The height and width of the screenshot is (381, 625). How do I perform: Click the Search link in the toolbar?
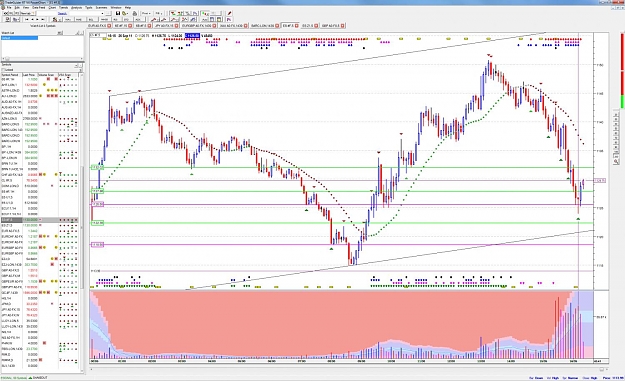pyautogui.click(x=62, y=14)
